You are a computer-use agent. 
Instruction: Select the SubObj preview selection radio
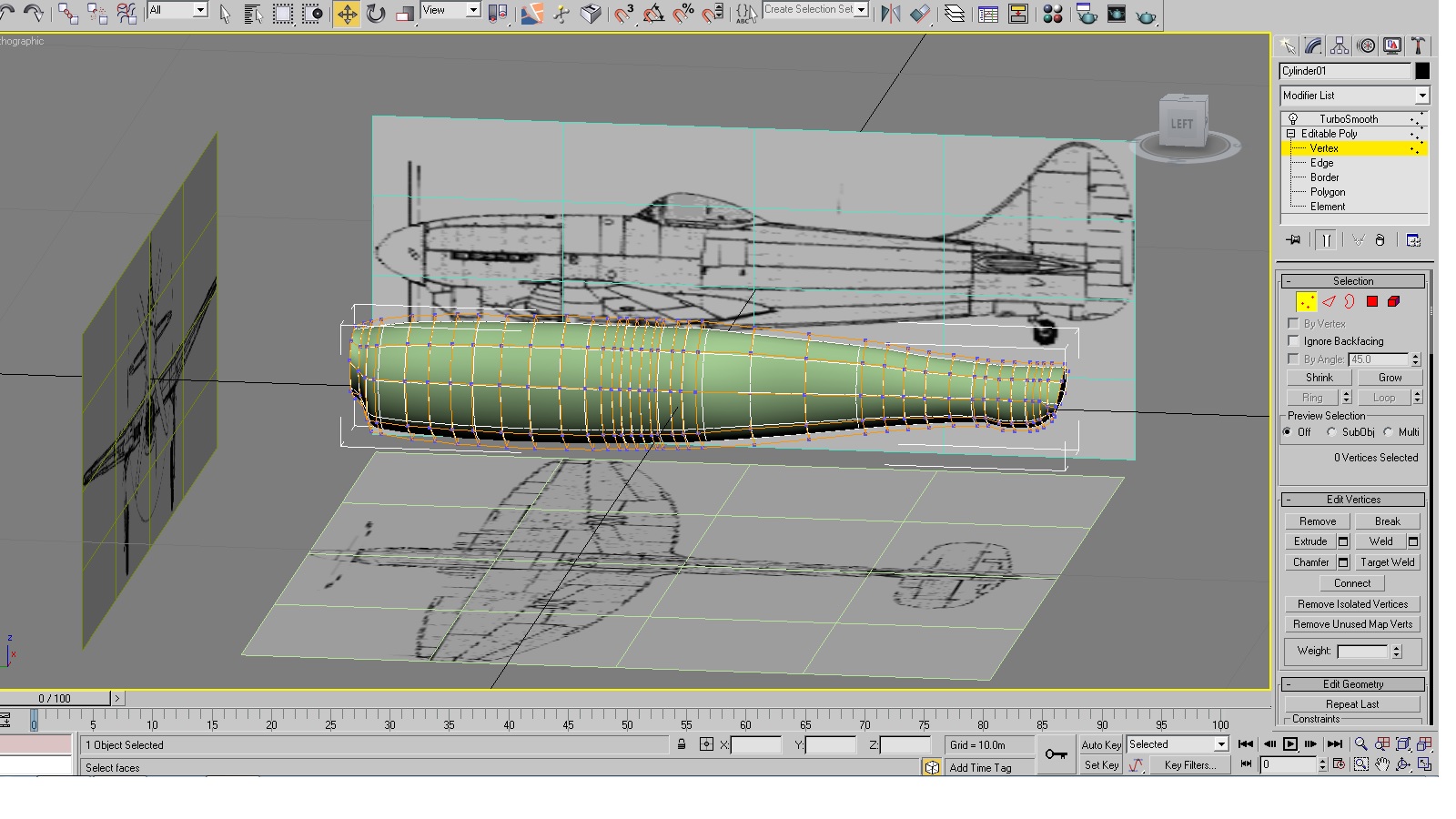[1331, 432]
